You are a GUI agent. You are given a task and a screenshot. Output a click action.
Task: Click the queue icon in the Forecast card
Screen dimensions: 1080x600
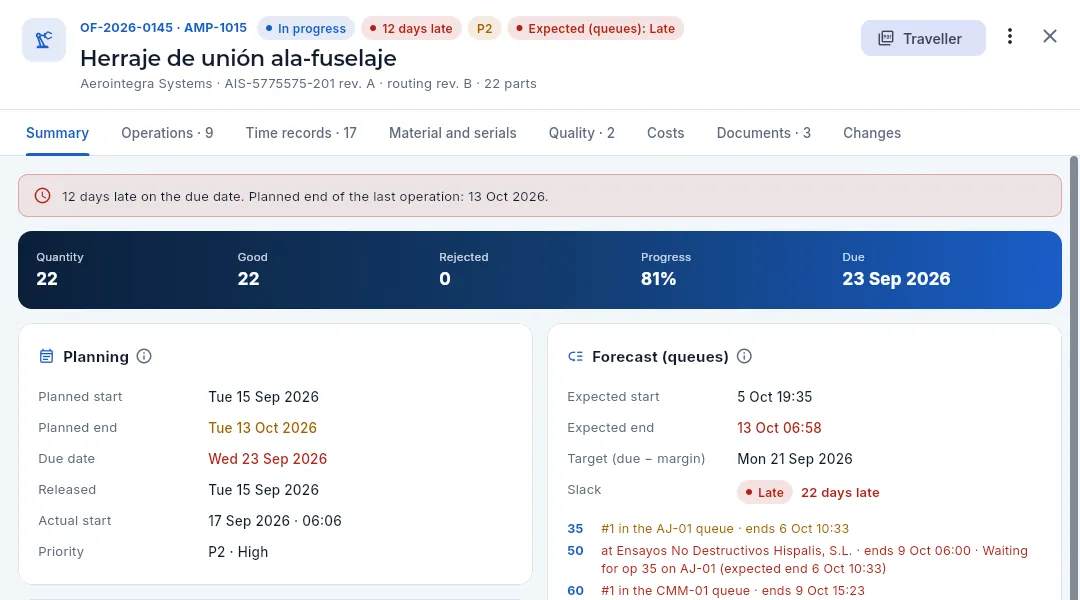575,356
